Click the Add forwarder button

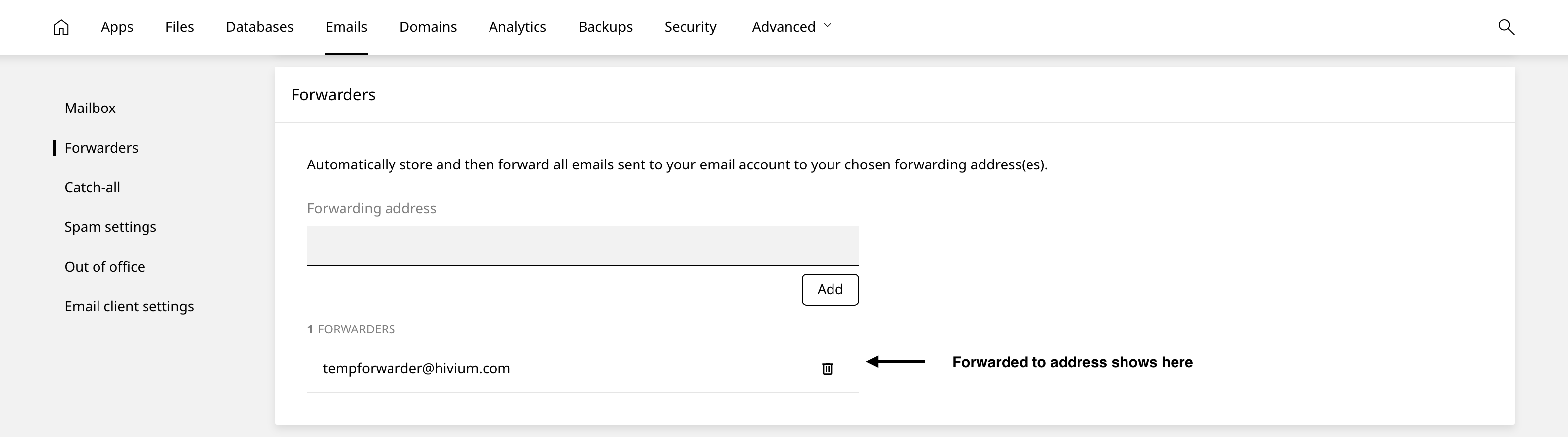pyautogui.click(x=830, y=289)
